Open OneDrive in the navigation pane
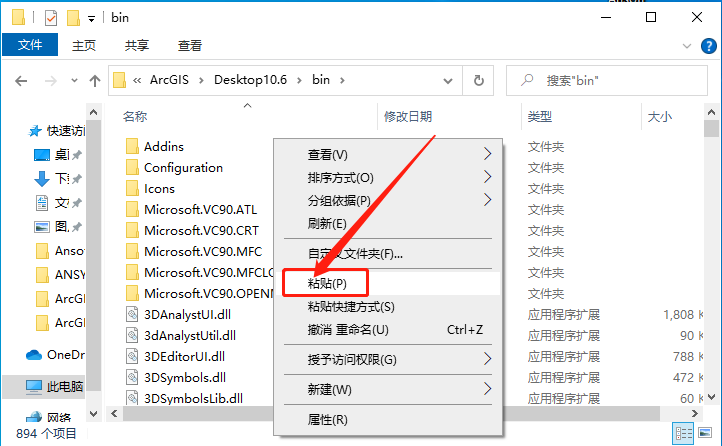The width and height of the screenshot is (722, 446). 56,355
